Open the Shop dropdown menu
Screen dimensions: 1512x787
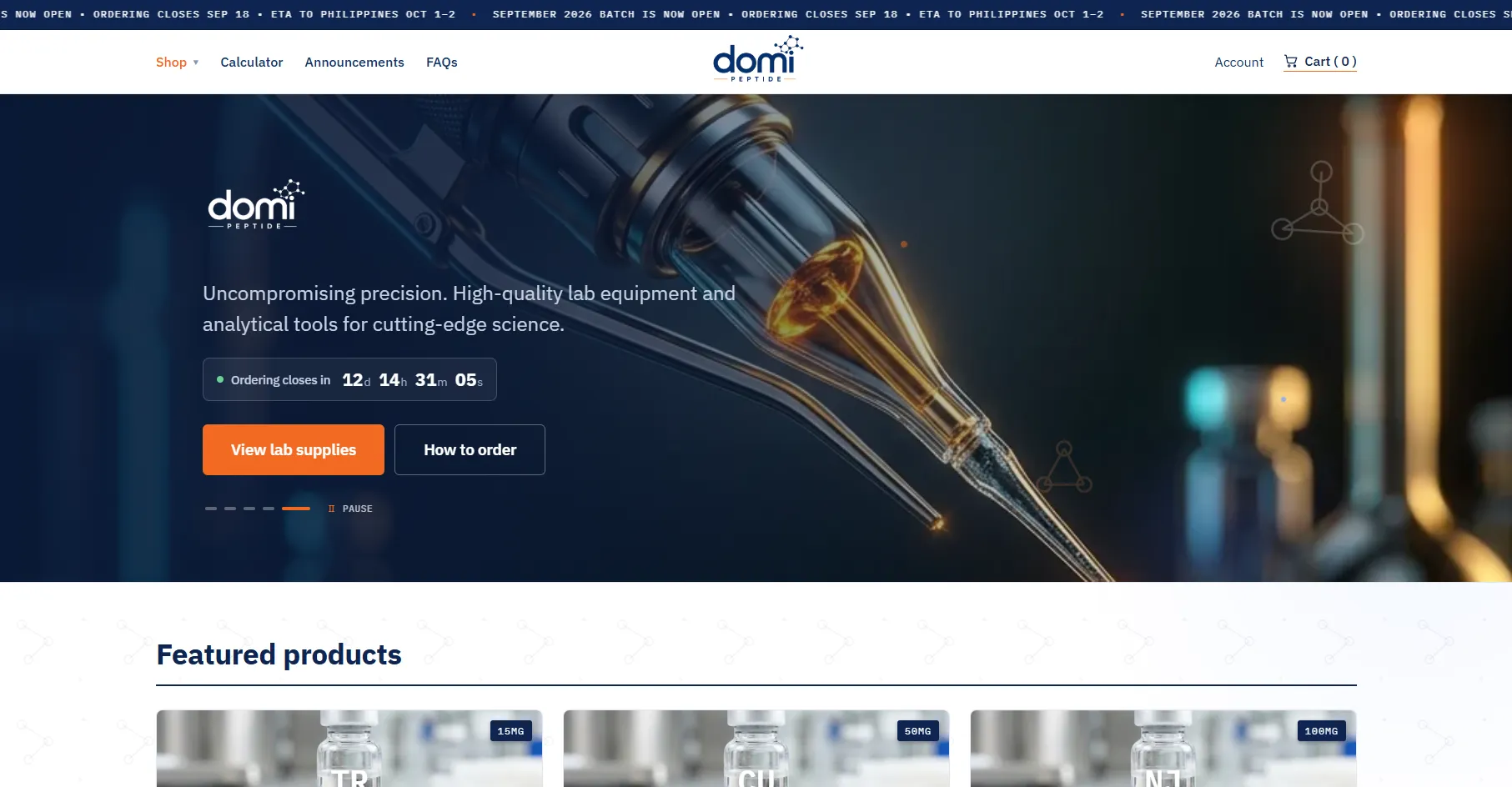coord(177,63)
